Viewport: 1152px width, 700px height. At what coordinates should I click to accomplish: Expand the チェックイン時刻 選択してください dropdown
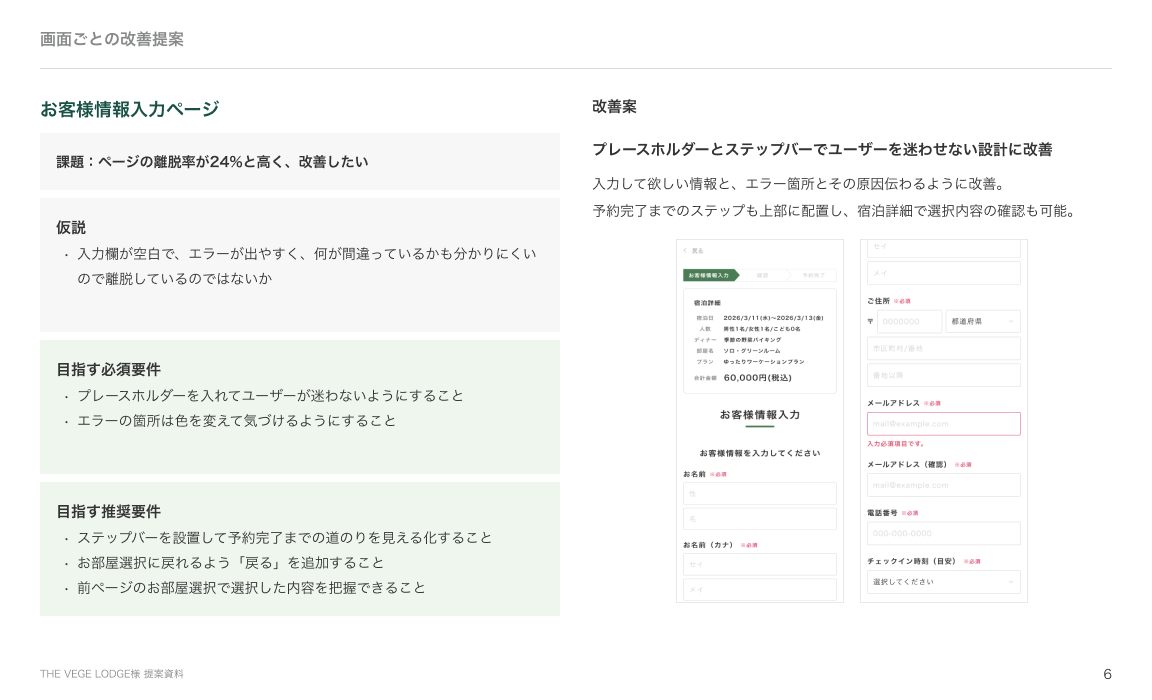tap(943, 582)
